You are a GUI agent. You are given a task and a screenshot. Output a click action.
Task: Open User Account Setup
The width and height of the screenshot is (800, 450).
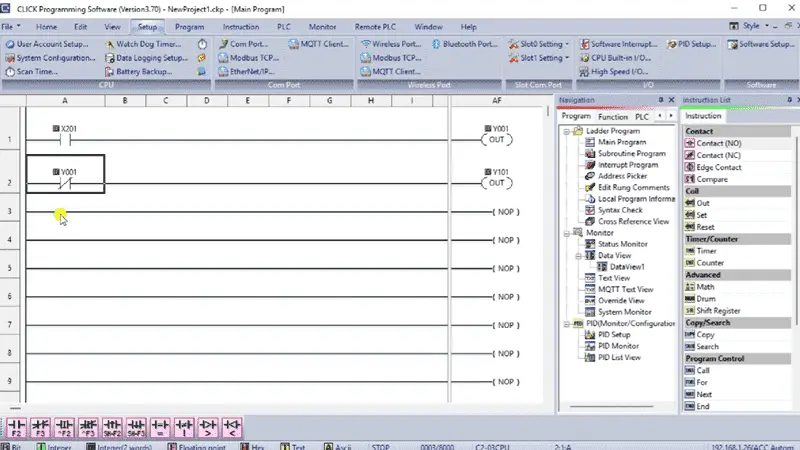(47, 44)
